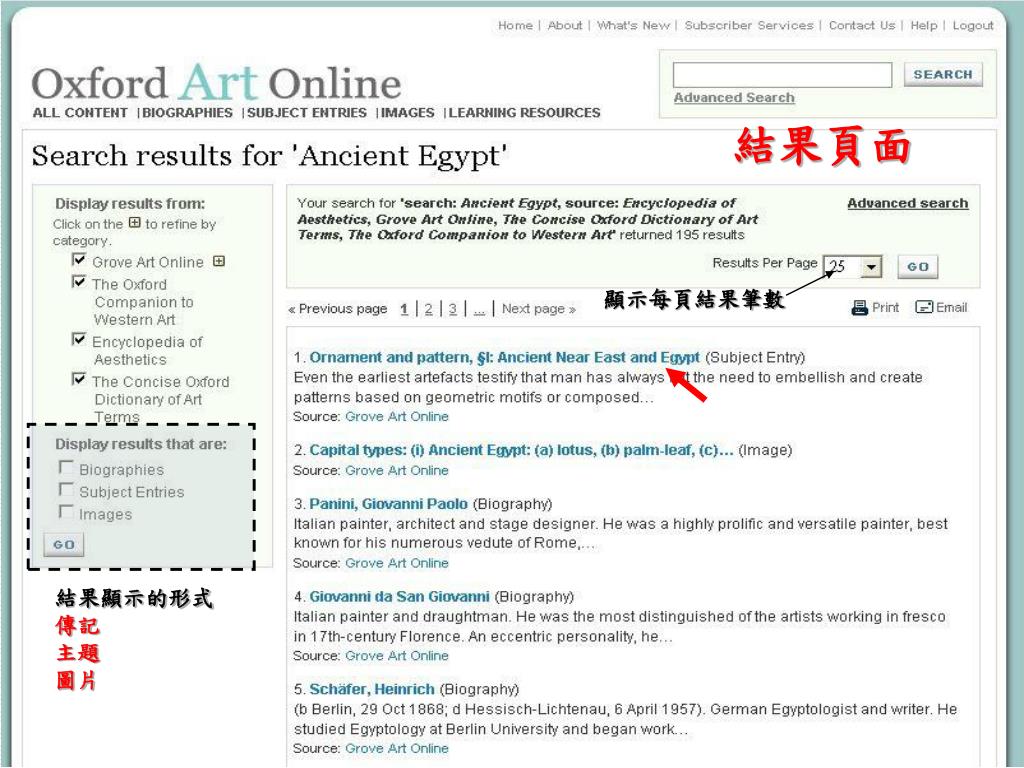1024x768 pixels.
Task: Open result Capital types Ancient Egypt image
Action: (x=521, y=451)
